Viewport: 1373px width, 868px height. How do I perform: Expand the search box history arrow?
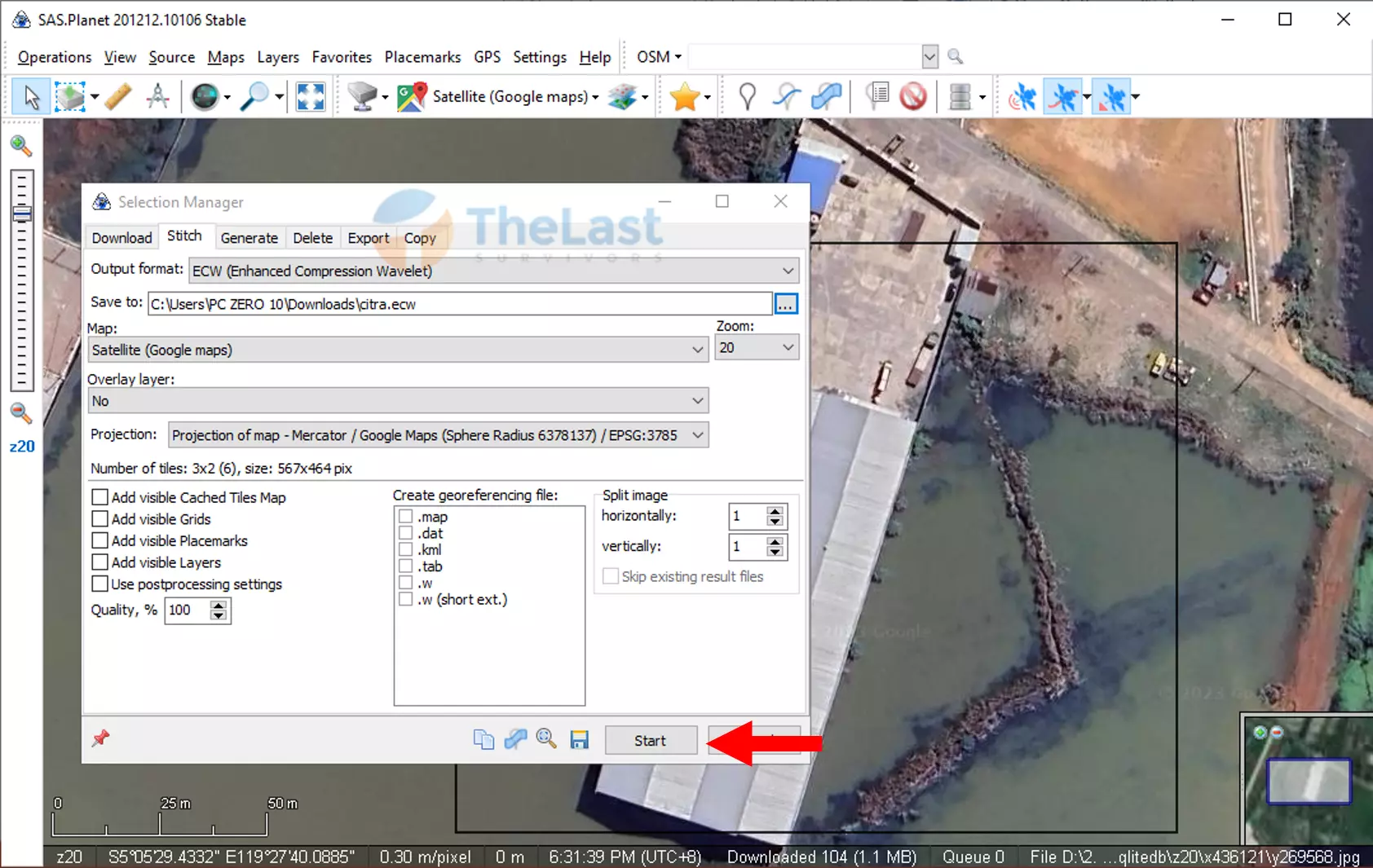click(x=929, y=56)
